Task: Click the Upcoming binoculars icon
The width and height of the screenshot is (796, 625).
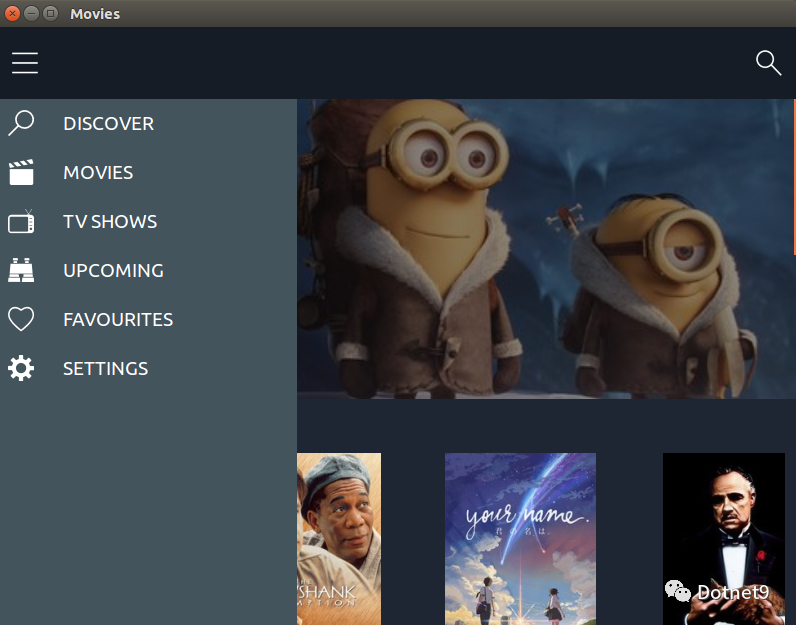Action: [21, 270]
